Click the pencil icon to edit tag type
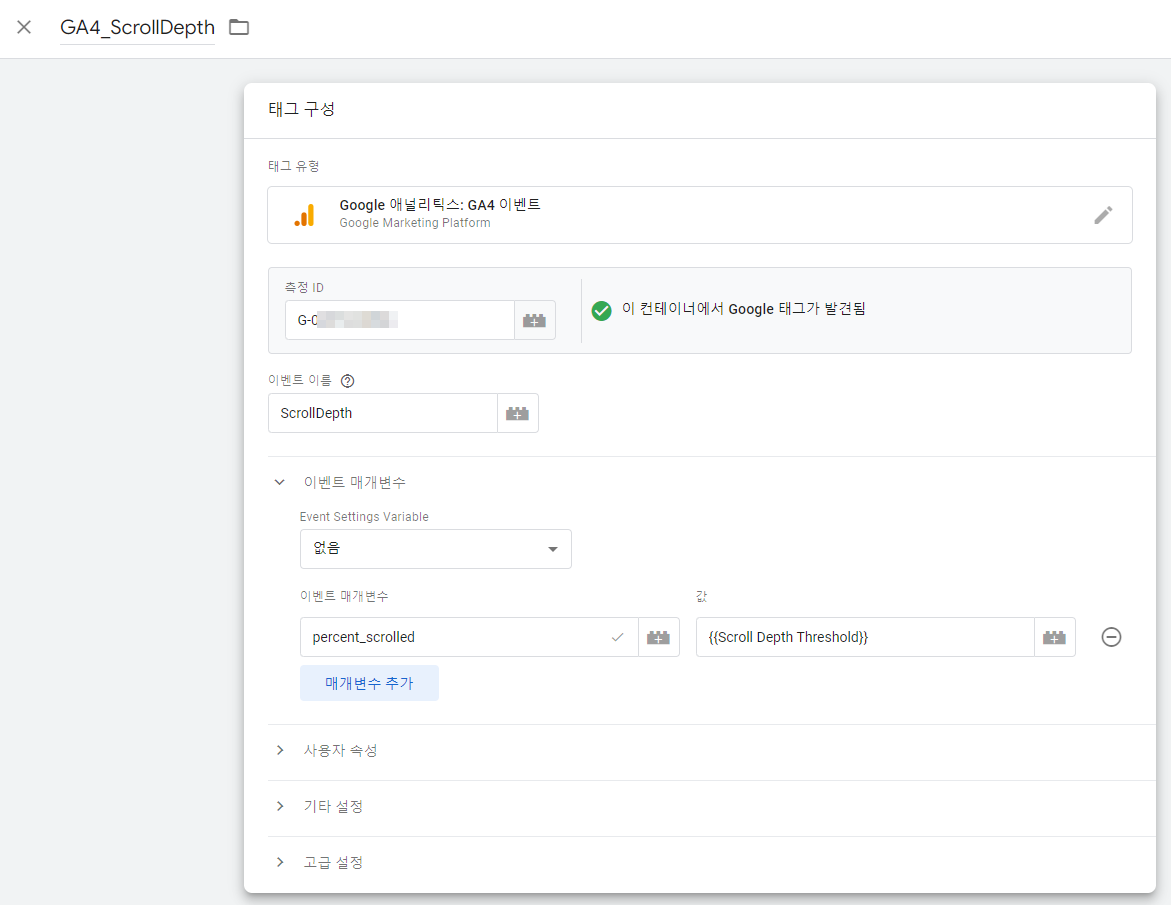The width and height of the screenshot is (1171, 905). click(x=1103, y=215)
